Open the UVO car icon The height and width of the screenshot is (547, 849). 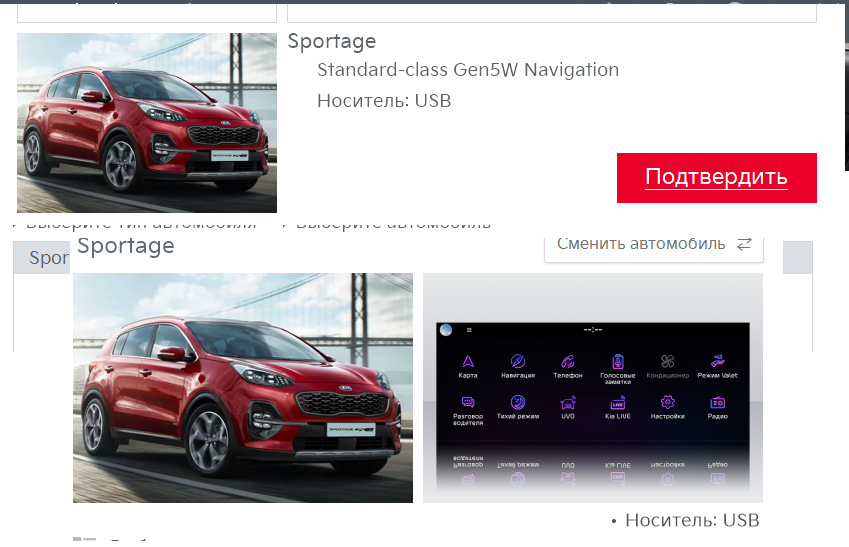coord(567,402)
